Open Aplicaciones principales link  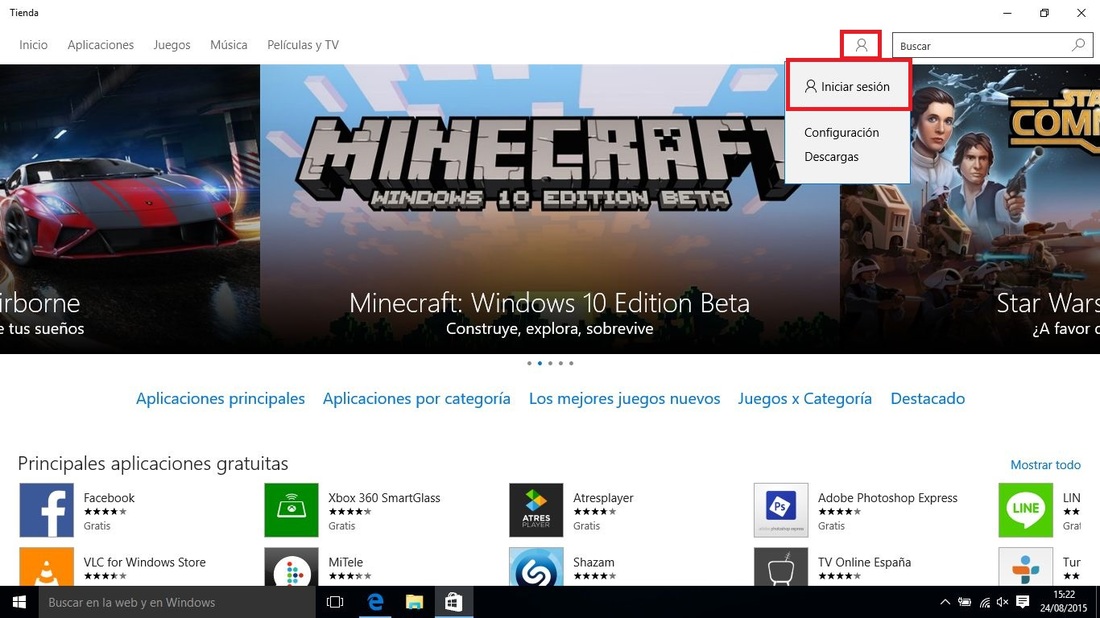pyautogui.click(x=220, y=398)
